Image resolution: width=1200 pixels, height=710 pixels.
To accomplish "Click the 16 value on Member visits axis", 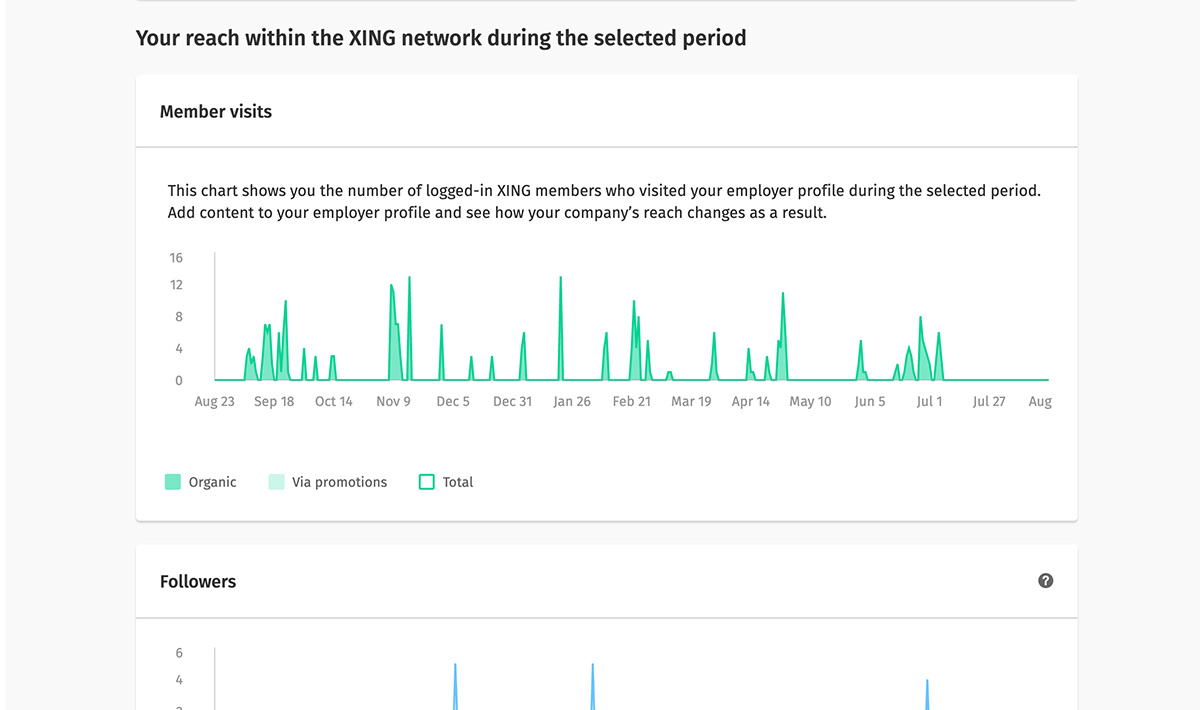I will click(176, 258).
